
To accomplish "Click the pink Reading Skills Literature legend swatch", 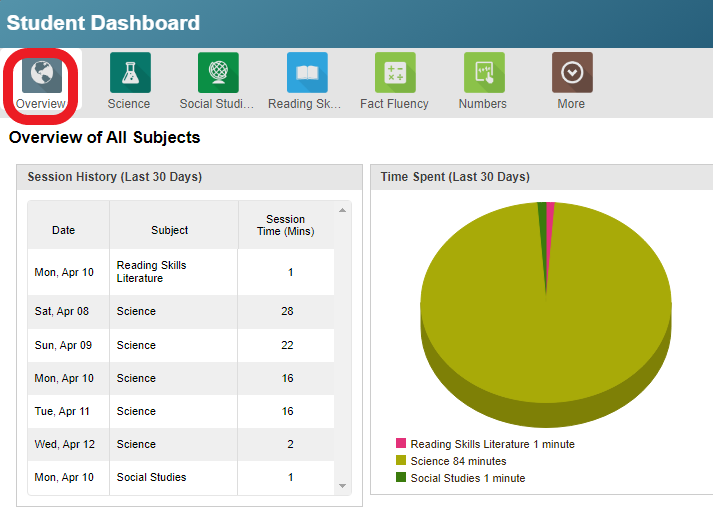I will coord(401,444).
